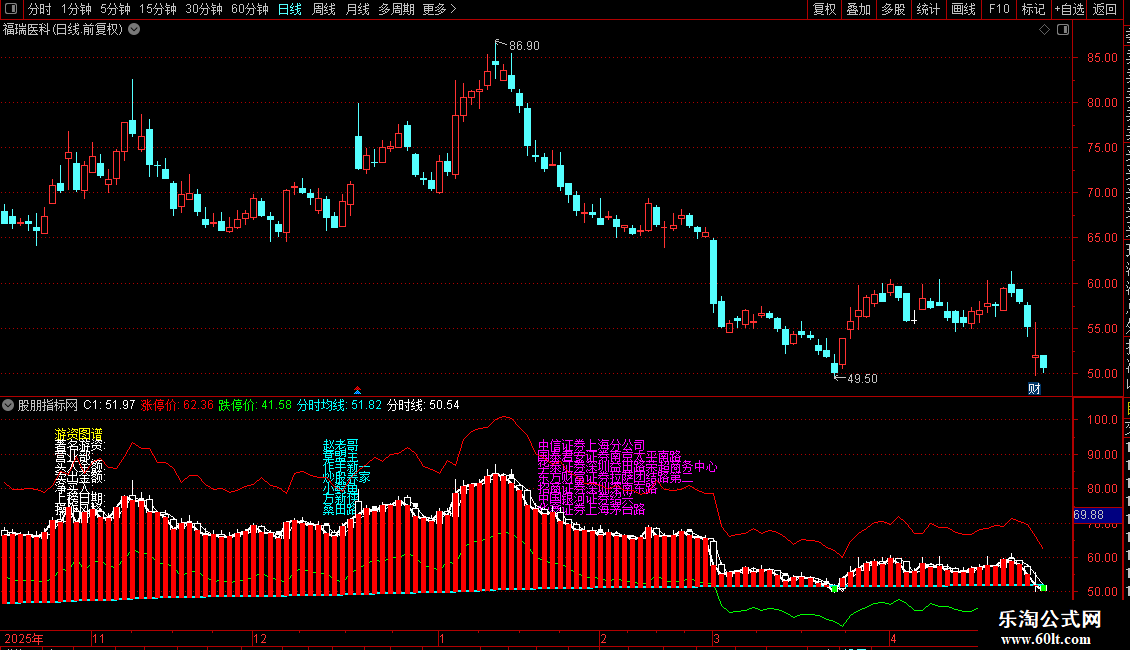Switch to 1分钟 period
This screenshot has width=1130, height=650.
76,9
